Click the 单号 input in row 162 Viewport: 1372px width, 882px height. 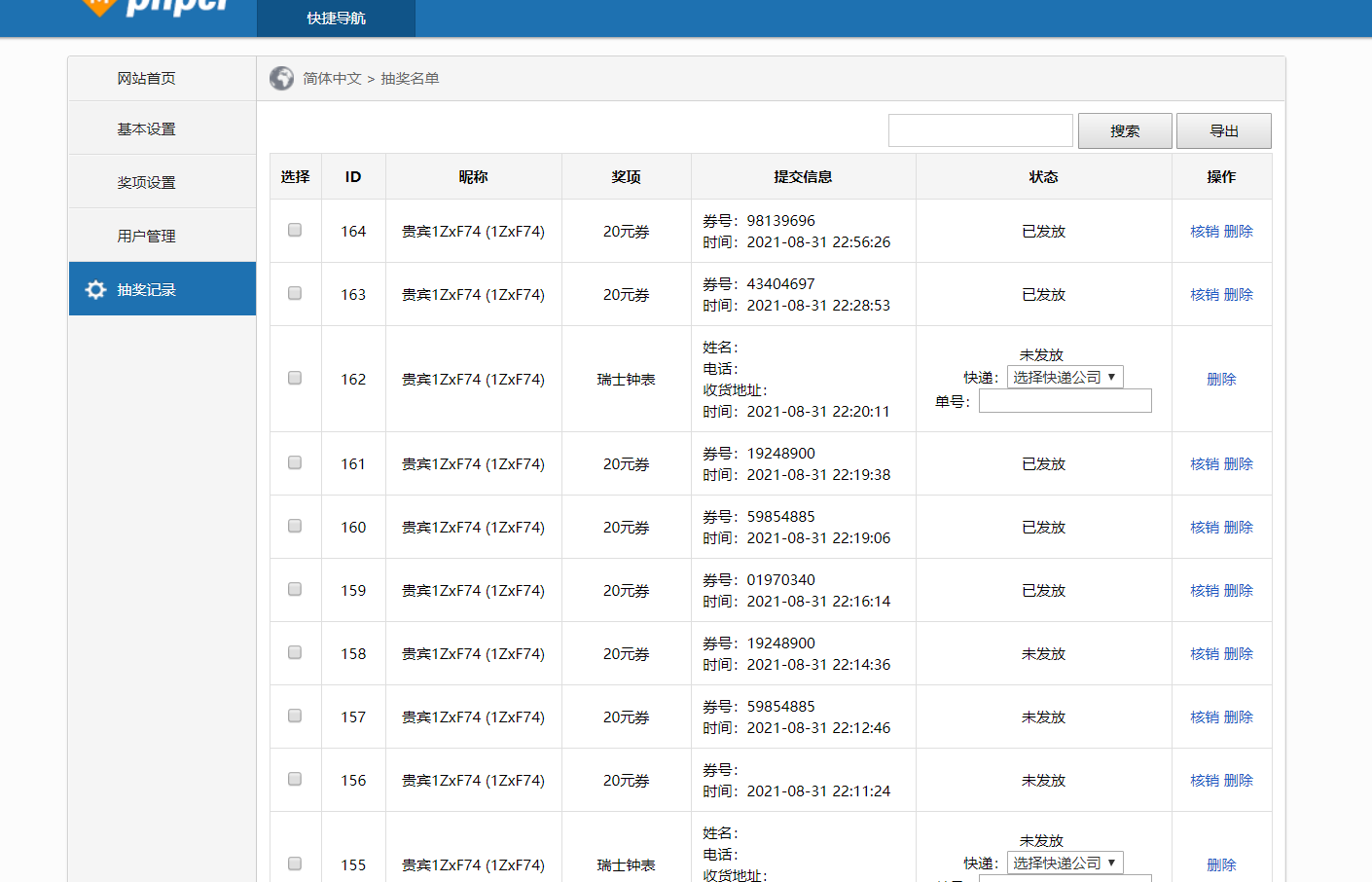[1065, 401]
